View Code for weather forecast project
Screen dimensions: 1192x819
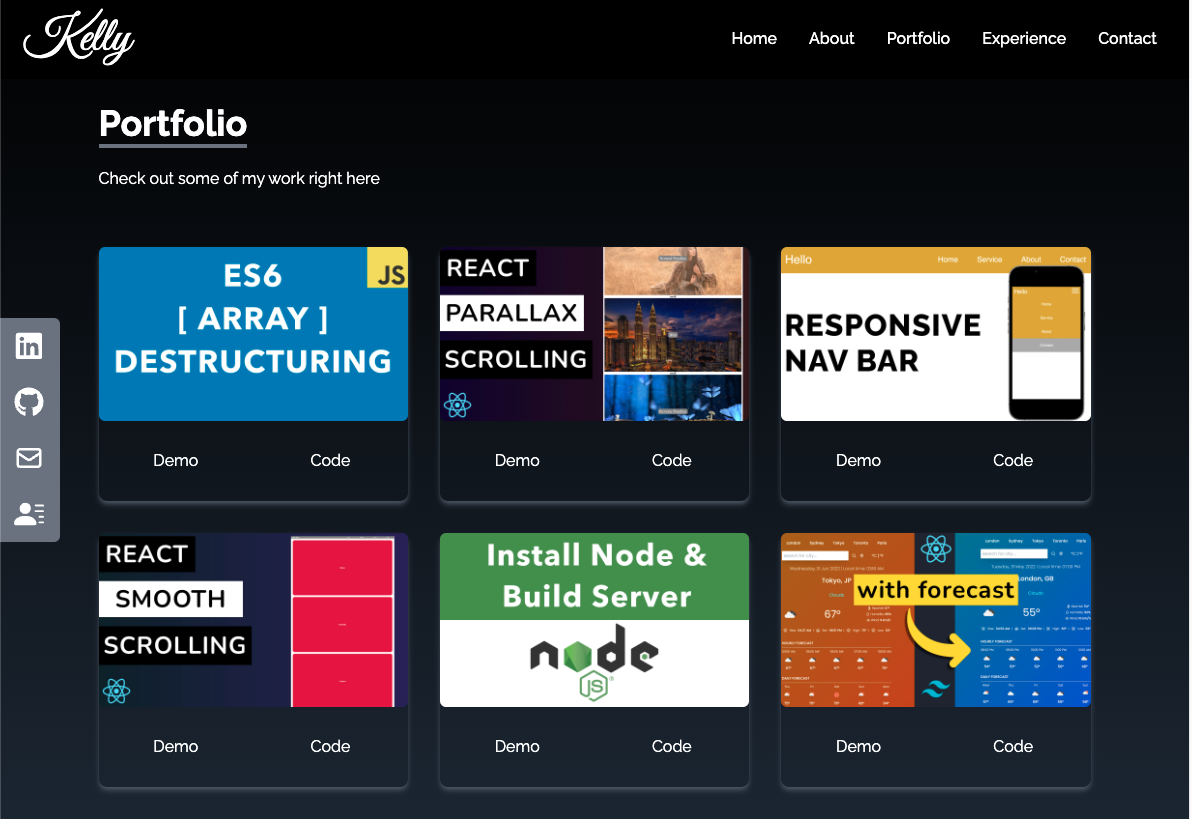coord(1013,746)
